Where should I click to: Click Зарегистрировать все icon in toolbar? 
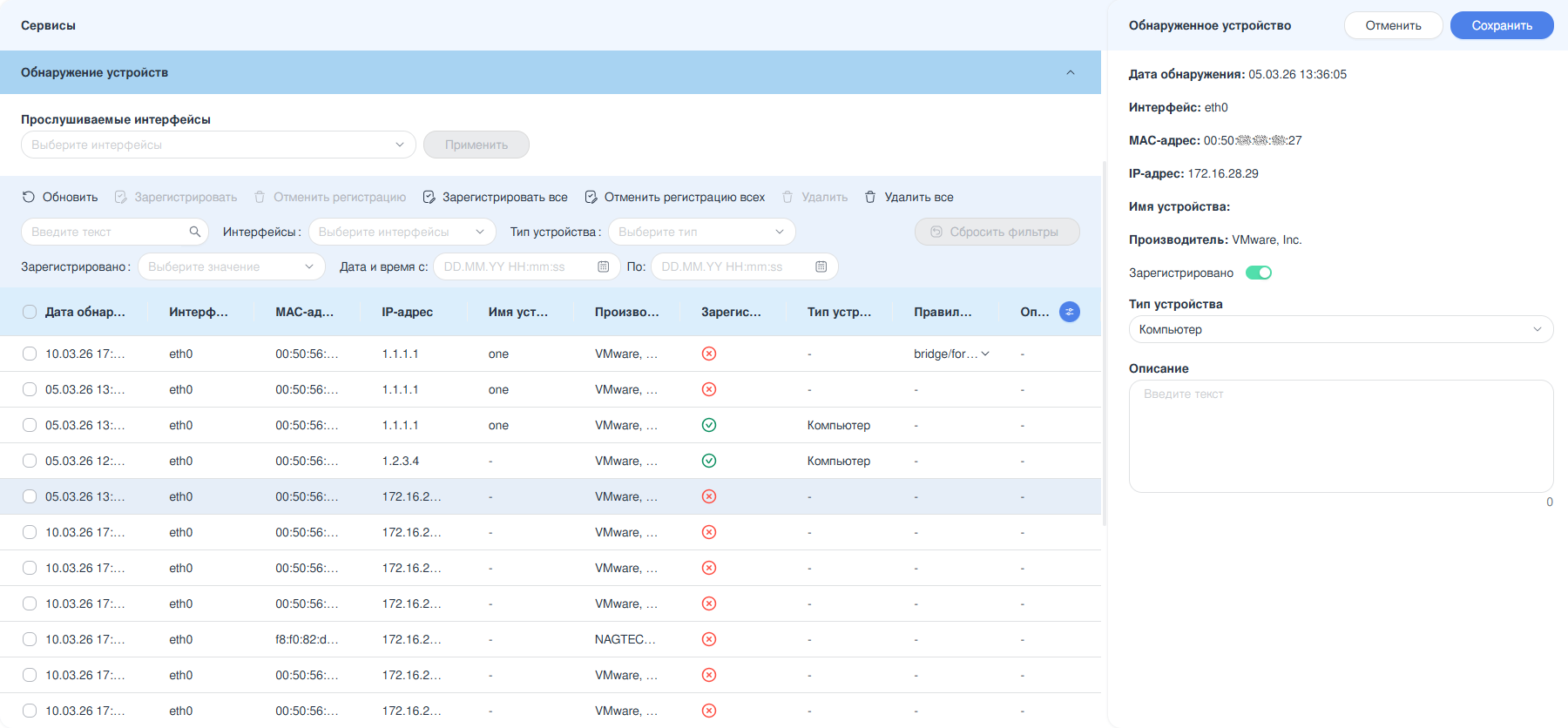pos(429,197)
